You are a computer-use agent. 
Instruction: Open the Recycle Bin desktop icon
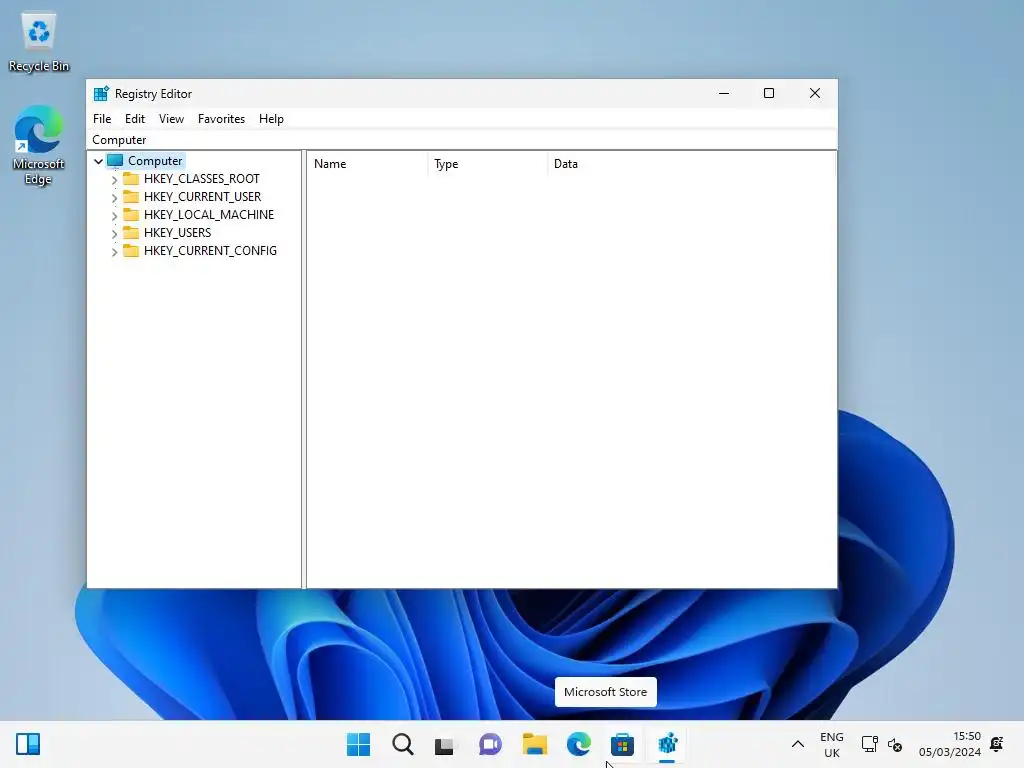coord(39,42)
